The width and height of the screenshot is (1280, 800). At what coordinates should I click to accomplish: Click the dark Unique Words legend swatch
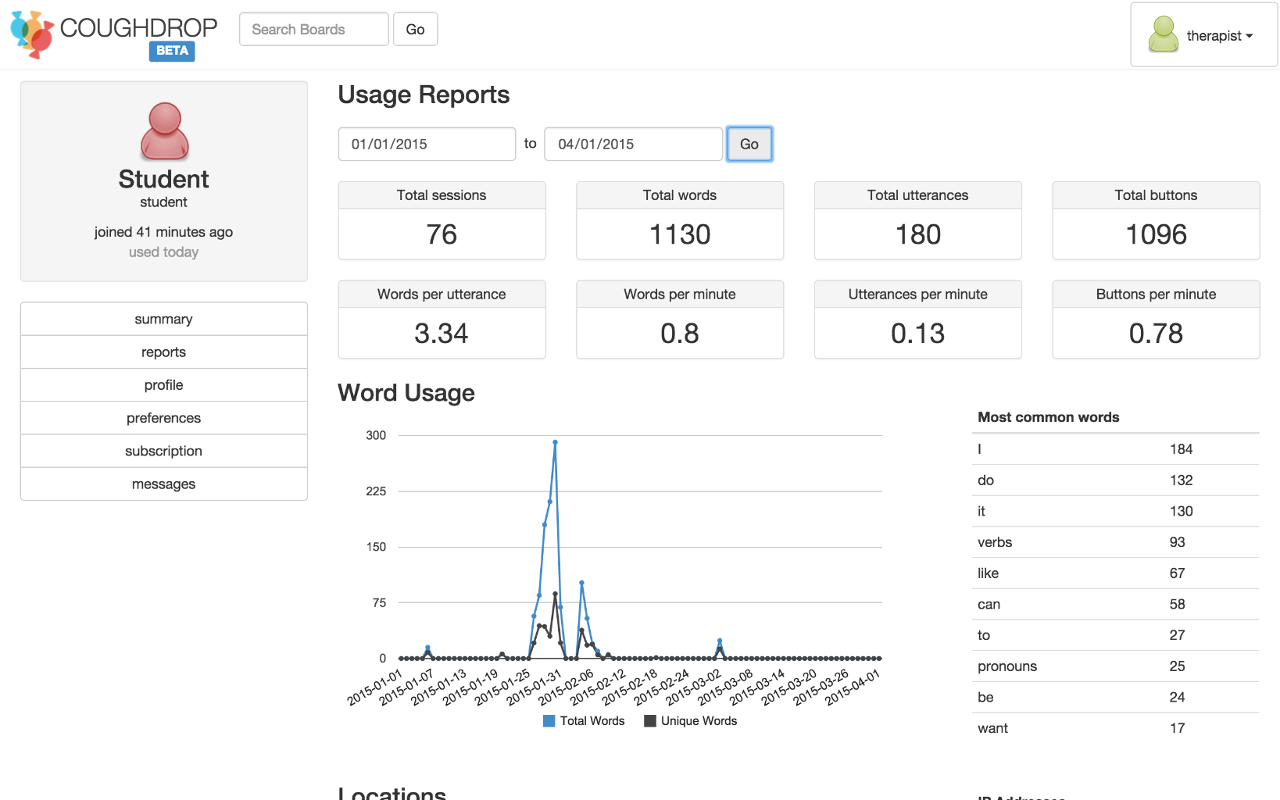[650, 721]
